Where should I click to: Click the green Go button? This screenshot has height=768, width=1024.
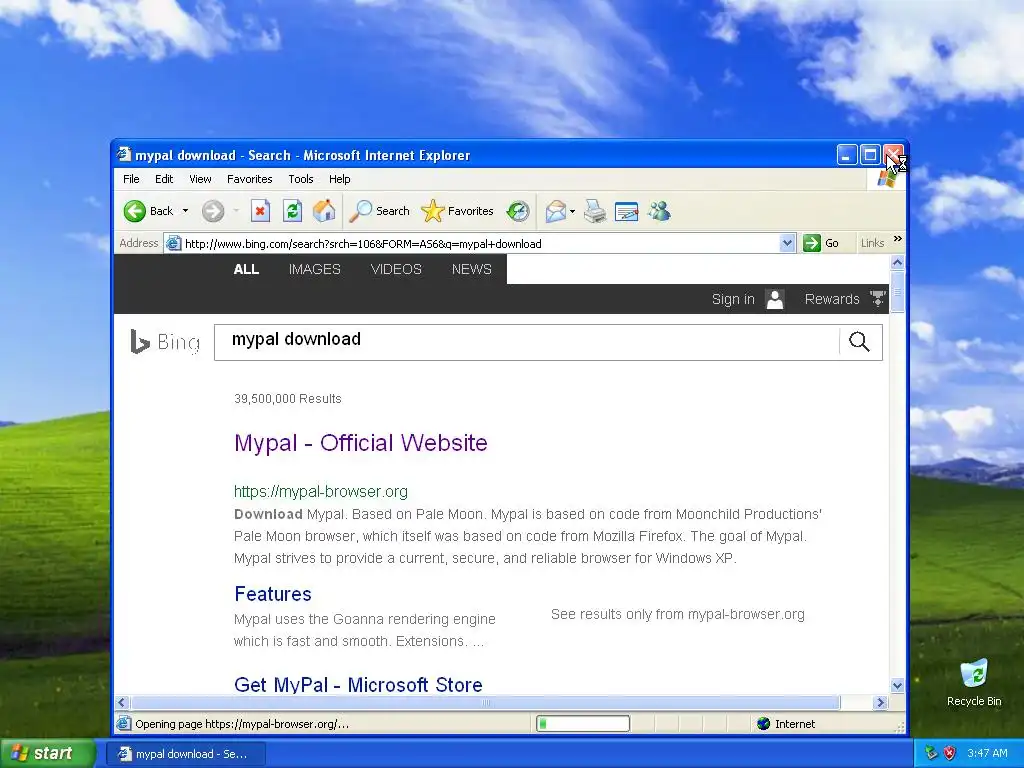point(821,244)
